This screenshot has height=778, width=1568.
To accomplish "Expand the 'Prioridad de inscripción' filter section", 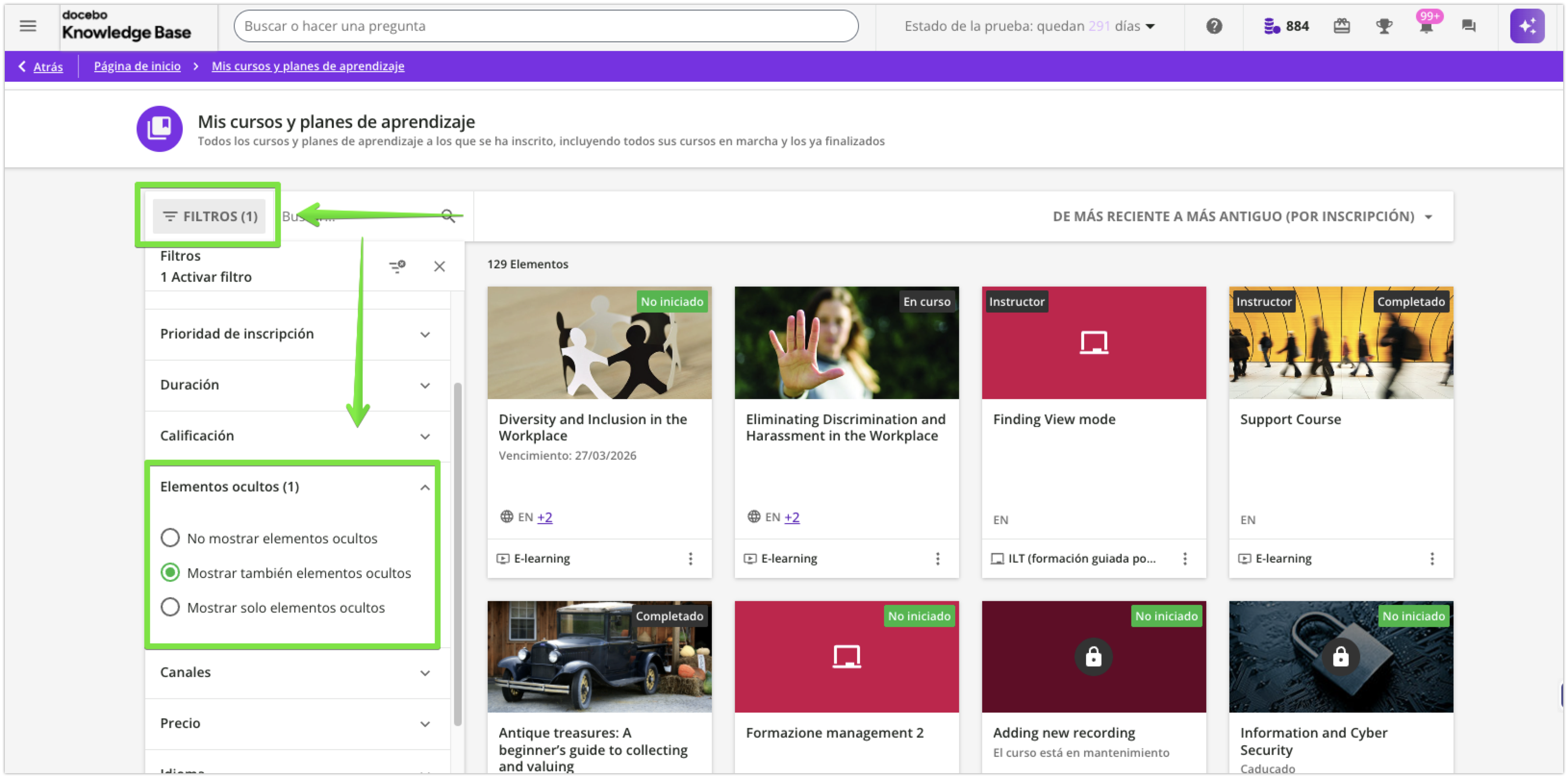I will coord(297,334).
